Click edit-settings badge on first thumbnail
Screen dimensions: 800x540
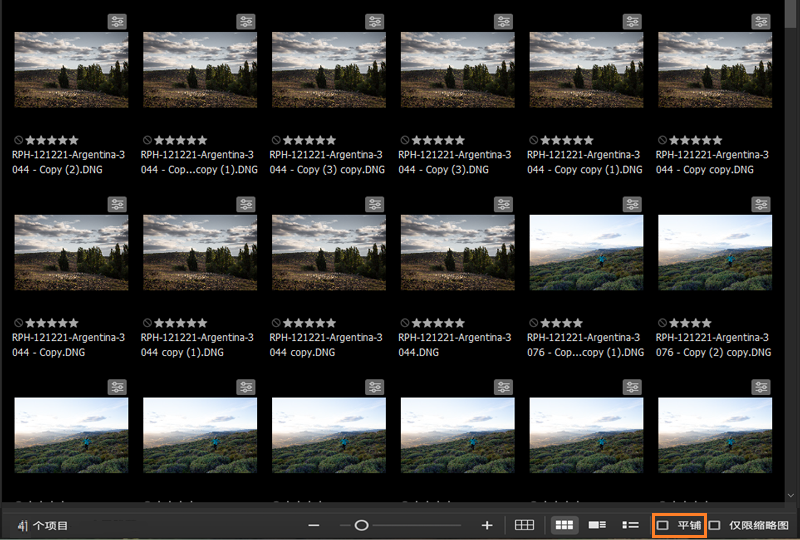pyautogui.click(x=118, y=22)
